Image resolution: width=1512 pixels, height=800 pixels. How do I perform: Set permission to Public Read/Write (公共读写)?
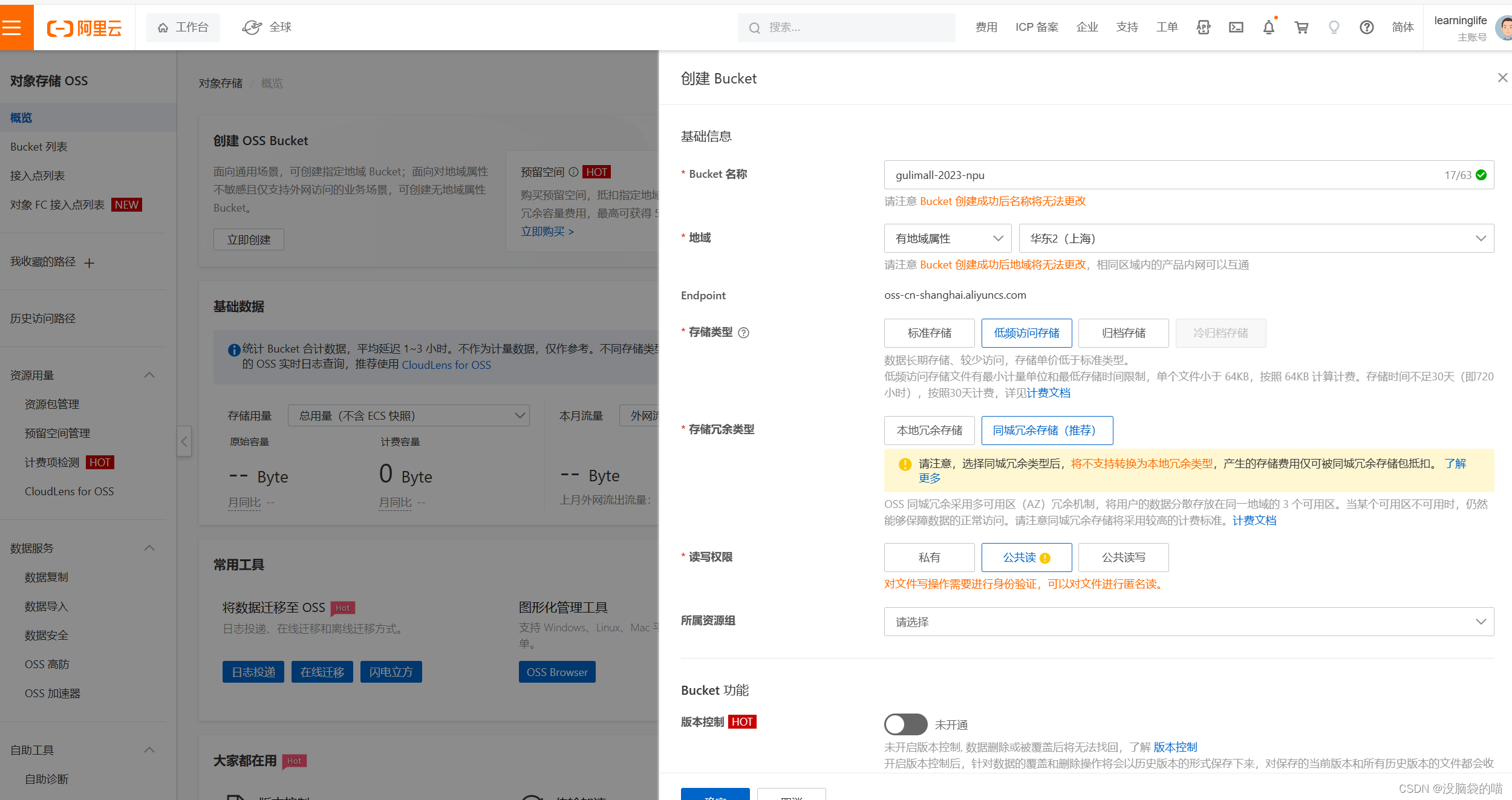(1124, 558)
